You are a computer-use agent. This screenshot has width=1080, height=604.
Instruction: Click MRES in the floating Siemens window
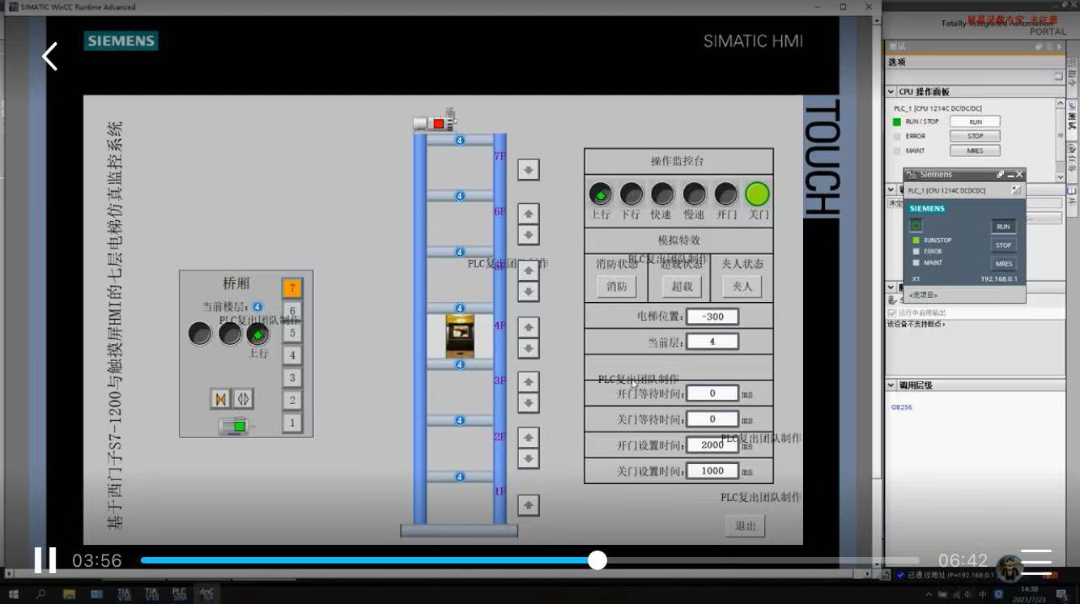pos(1003,264)
